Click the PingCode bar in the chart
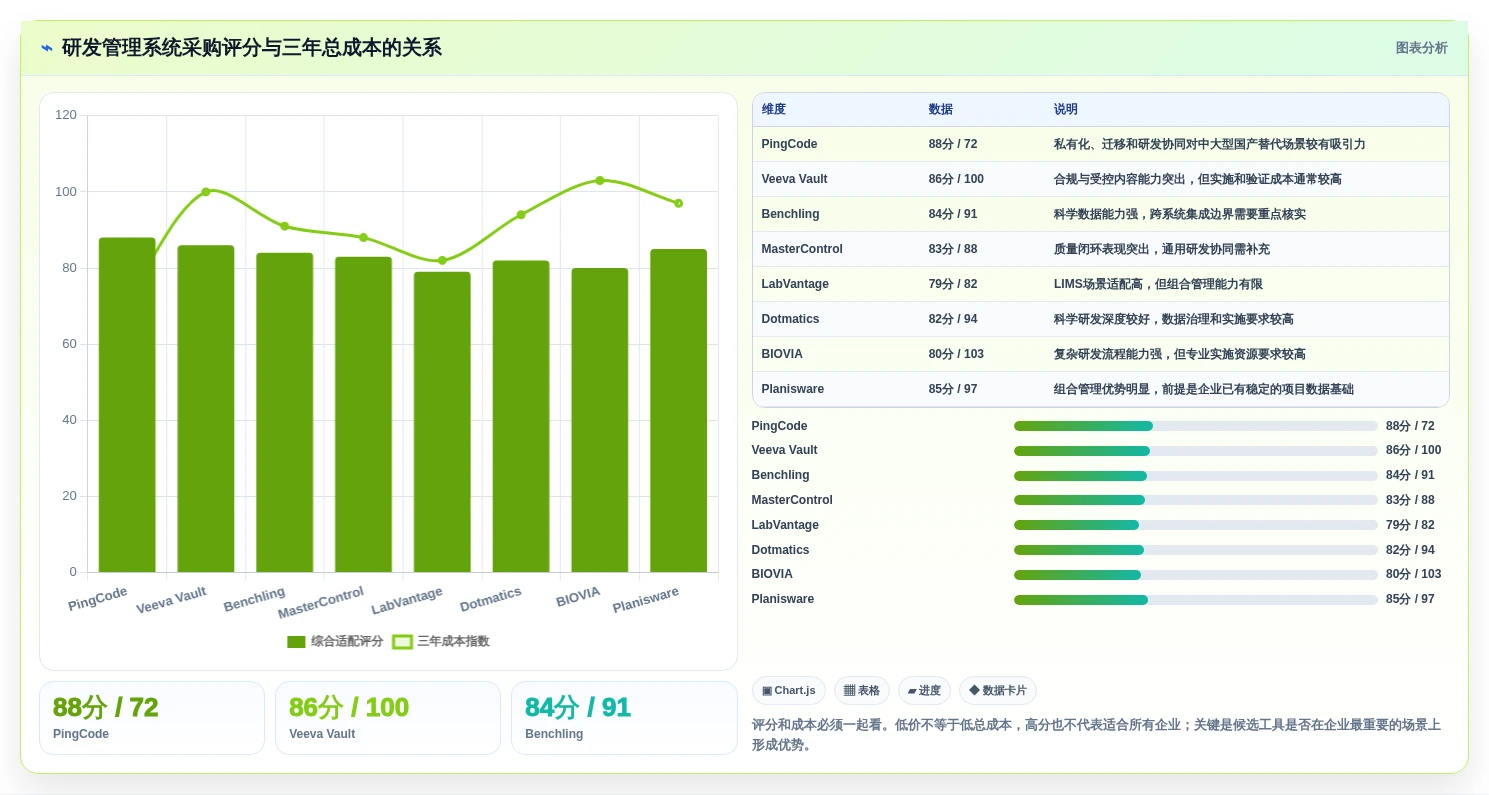Screen dimensions: 1489x795 [127, 405]
